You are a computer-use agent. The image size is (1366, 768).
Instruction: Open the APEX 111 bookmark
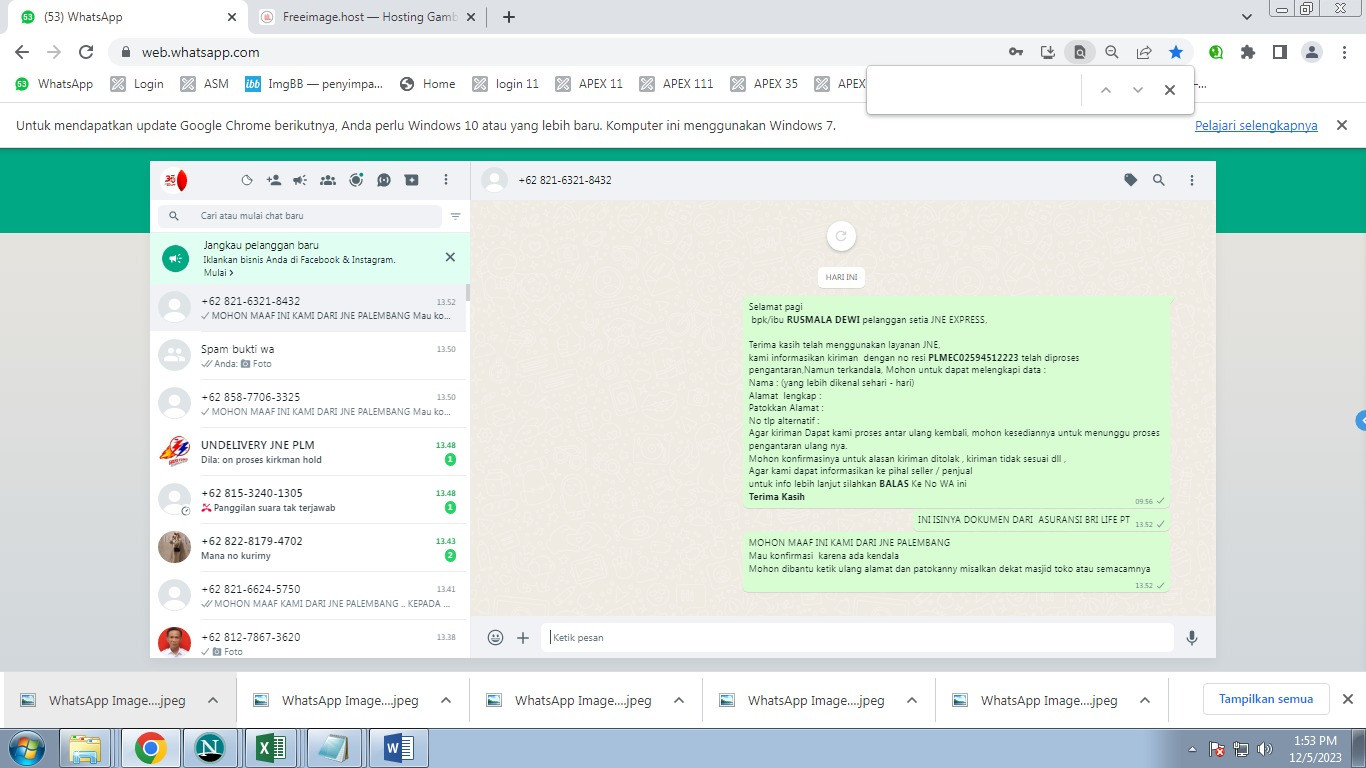(x=677, y=84)
